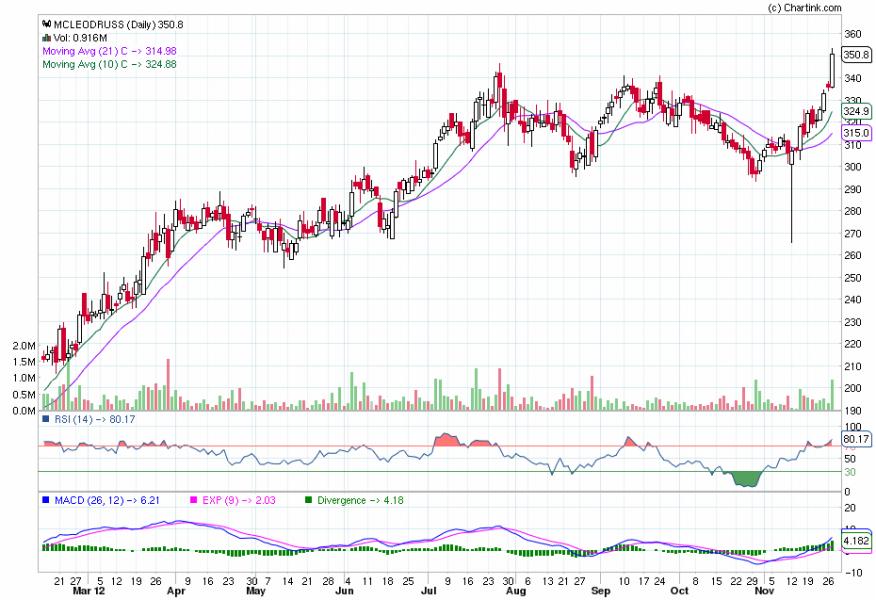Viewport: 876px width, 600px height.
Task: Click the Apr month label on date axis
Action: pyautogui.click(x=176, y=591)
